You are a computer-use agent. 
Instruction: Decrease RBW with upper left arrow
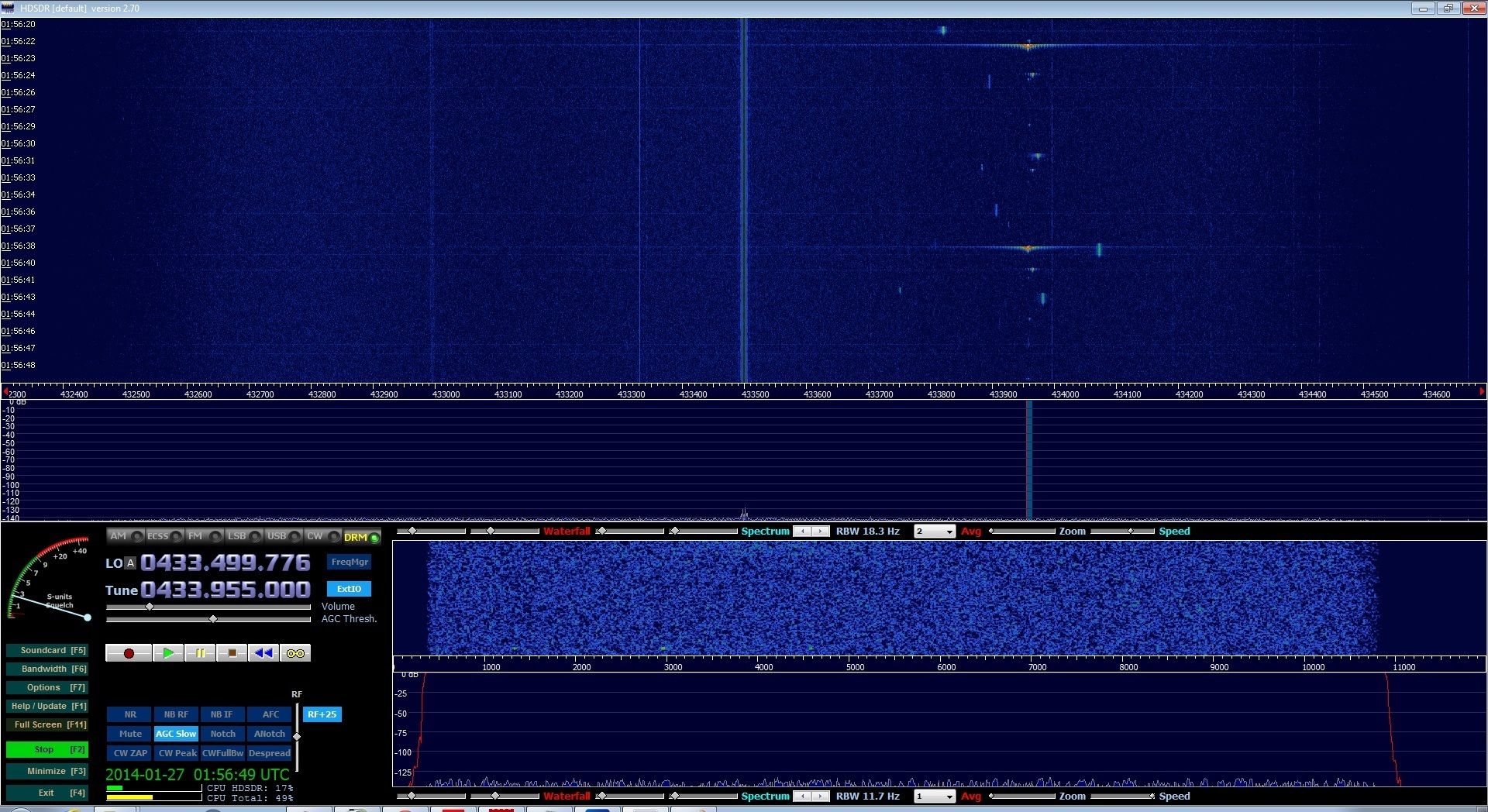(x=803, y=532)
